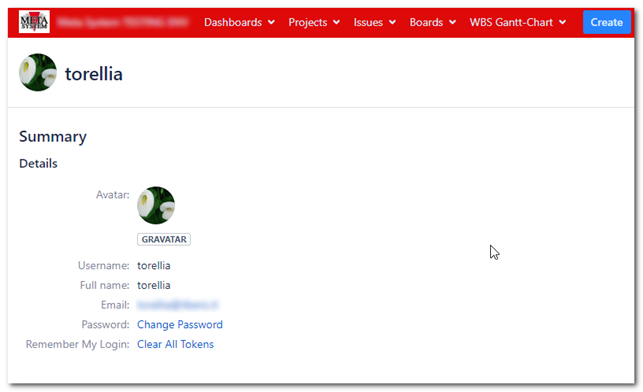This screenshot has height=392, width=643.
Task: Click the Username value torellia
Action: pos(153,266)
